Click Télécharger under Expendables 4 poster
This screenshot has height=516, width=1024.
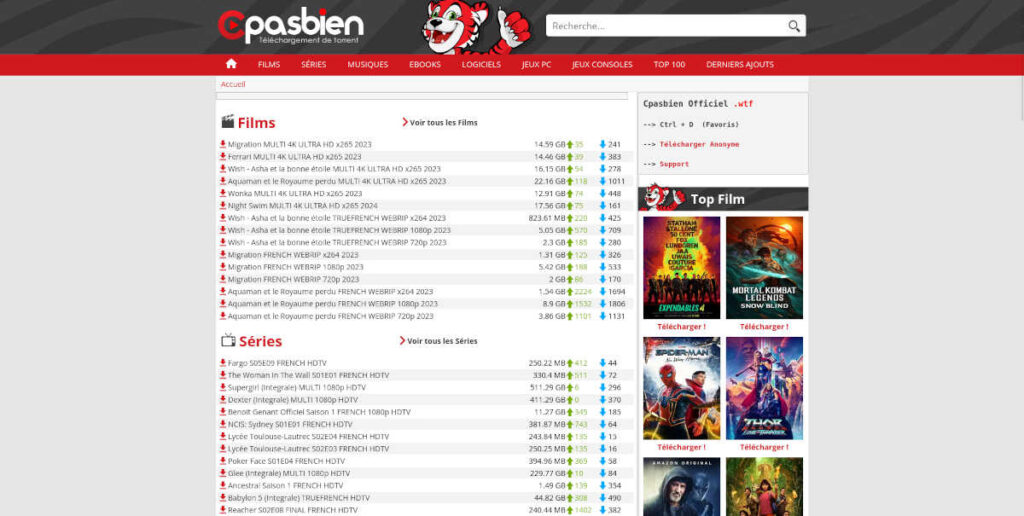click(681, 327)
